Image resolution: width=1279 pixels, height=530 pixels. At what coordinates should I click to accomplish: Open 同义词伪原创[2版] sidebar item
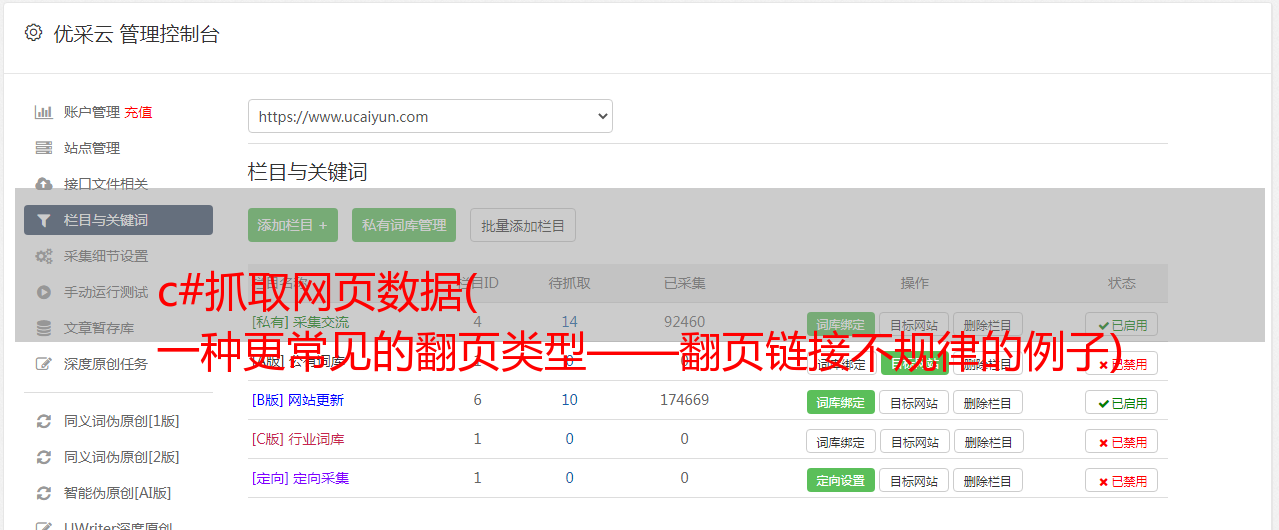(122, 457)
